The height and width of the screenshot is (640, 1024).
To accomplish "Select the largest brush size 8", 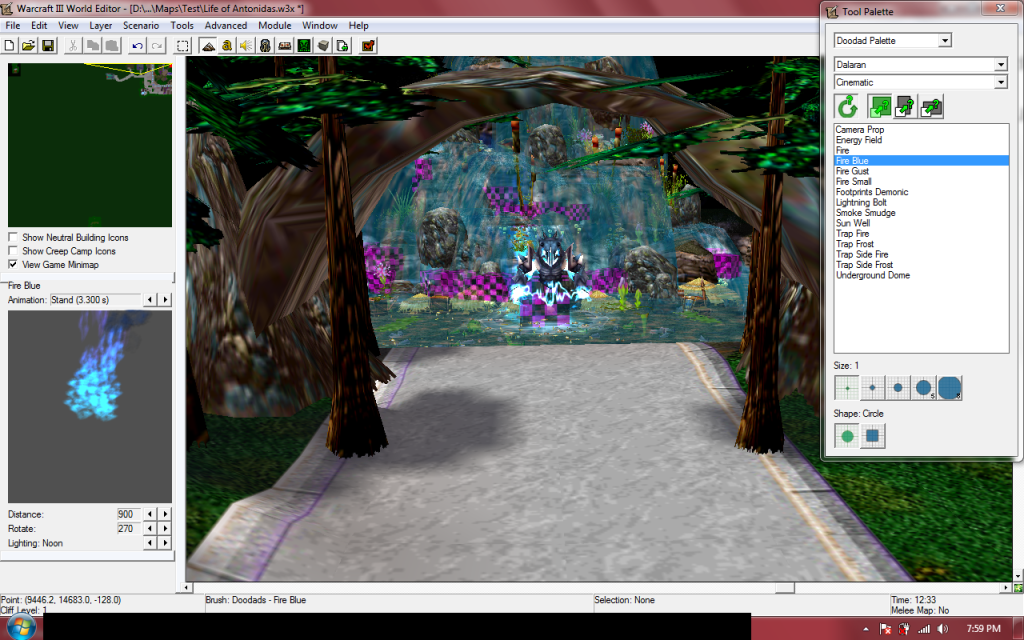I will coord(950,388).
